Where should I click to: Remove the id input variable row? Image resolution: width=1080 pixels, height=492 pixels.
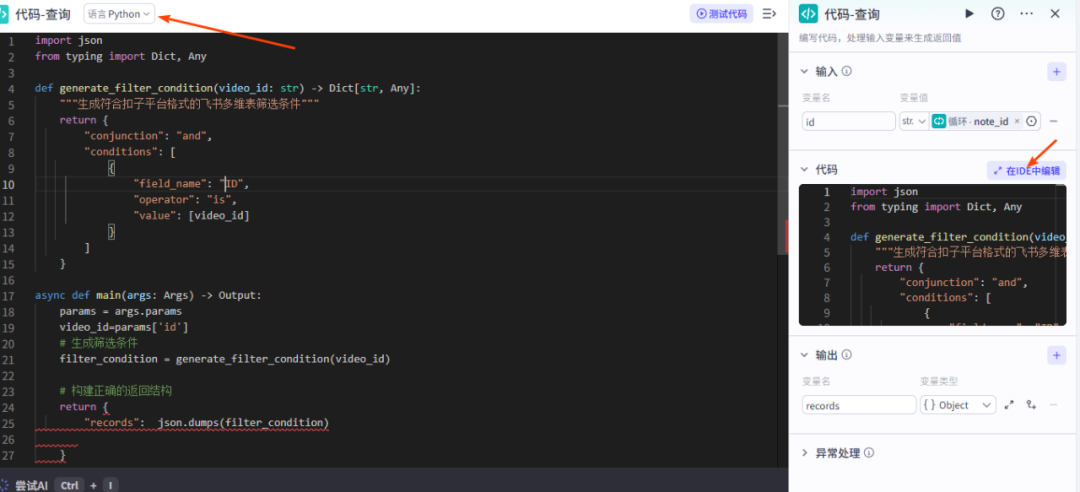coord(1055,121)
